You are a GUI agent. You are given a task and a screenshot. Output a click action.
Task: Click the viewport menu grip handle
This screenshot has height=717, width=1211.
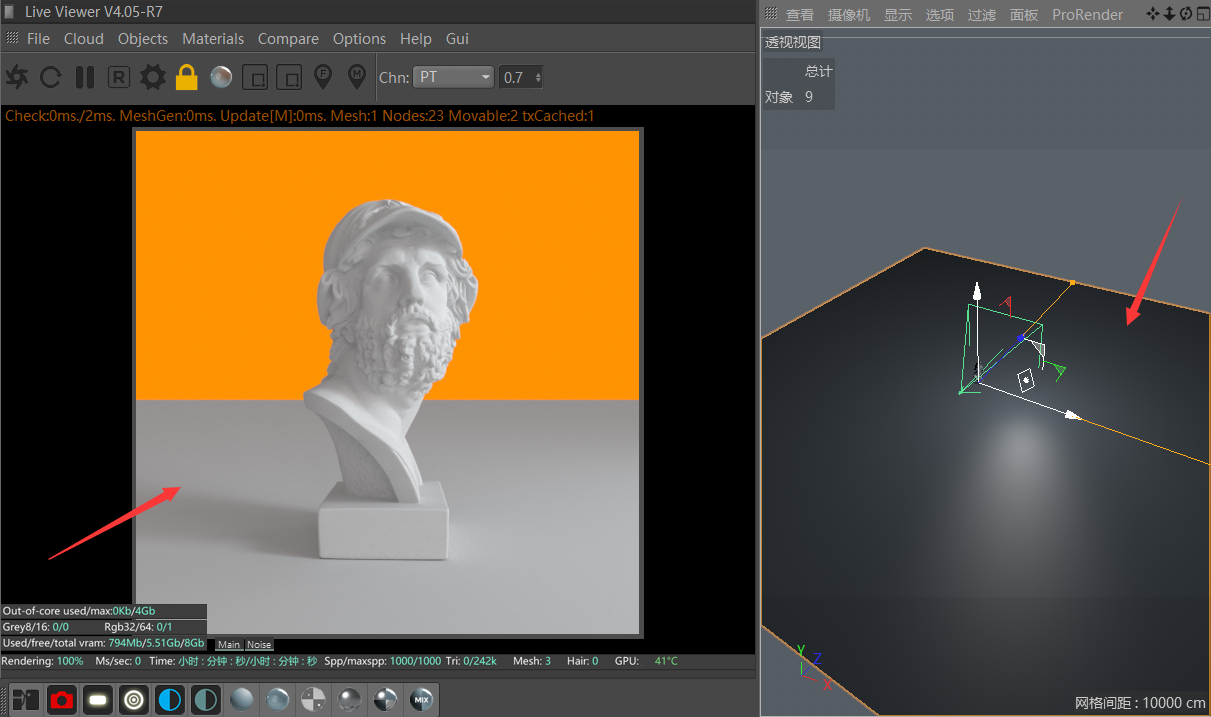(771, 14)
